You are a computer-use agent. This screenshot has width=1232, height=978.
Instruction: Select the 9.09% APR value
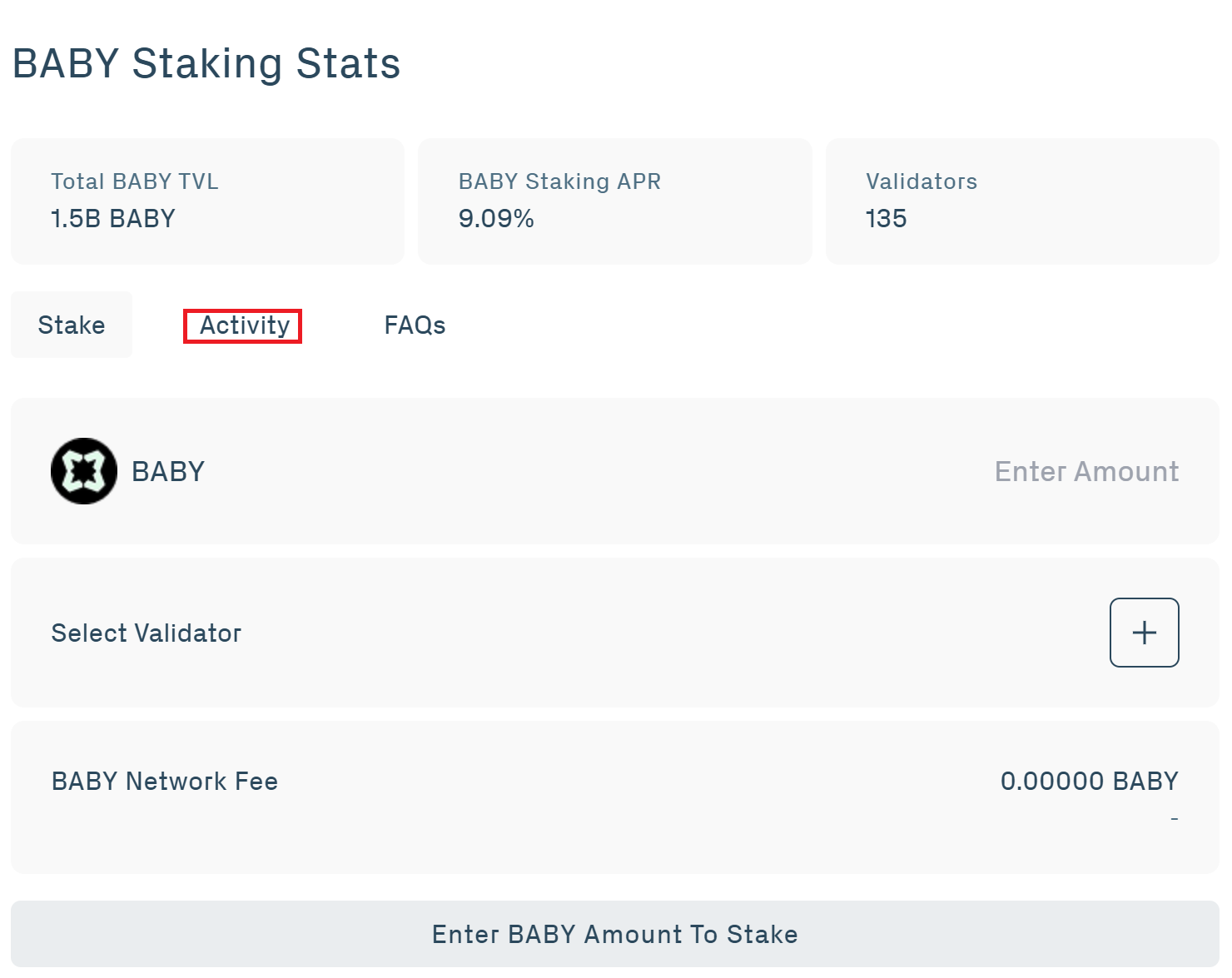496,218
